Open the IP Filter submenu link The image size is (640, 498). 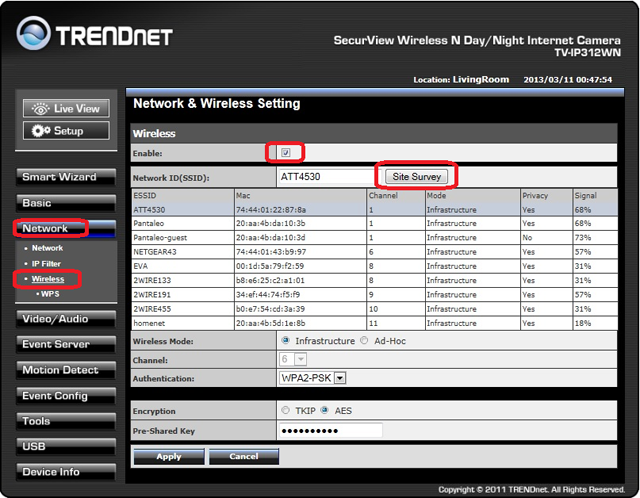point(48,264)
